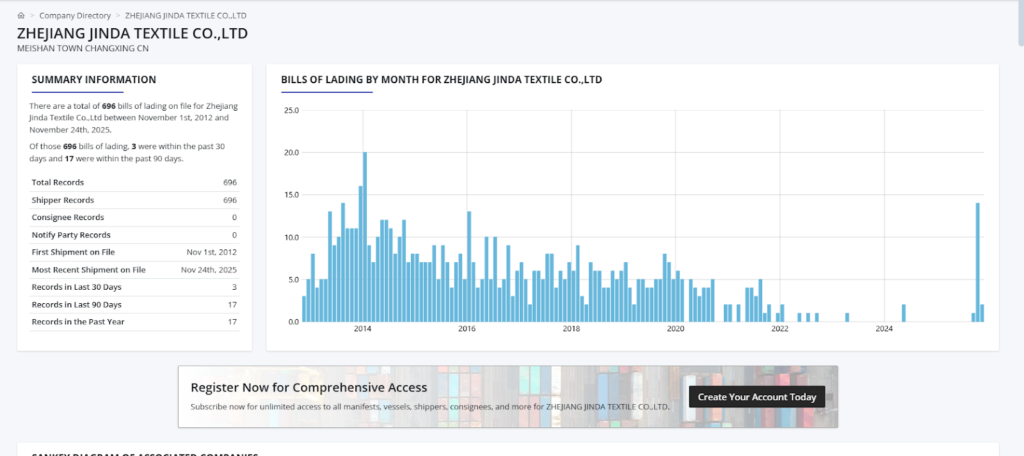Click the Register Now for Comprehensive Access heading

point(309,387)
